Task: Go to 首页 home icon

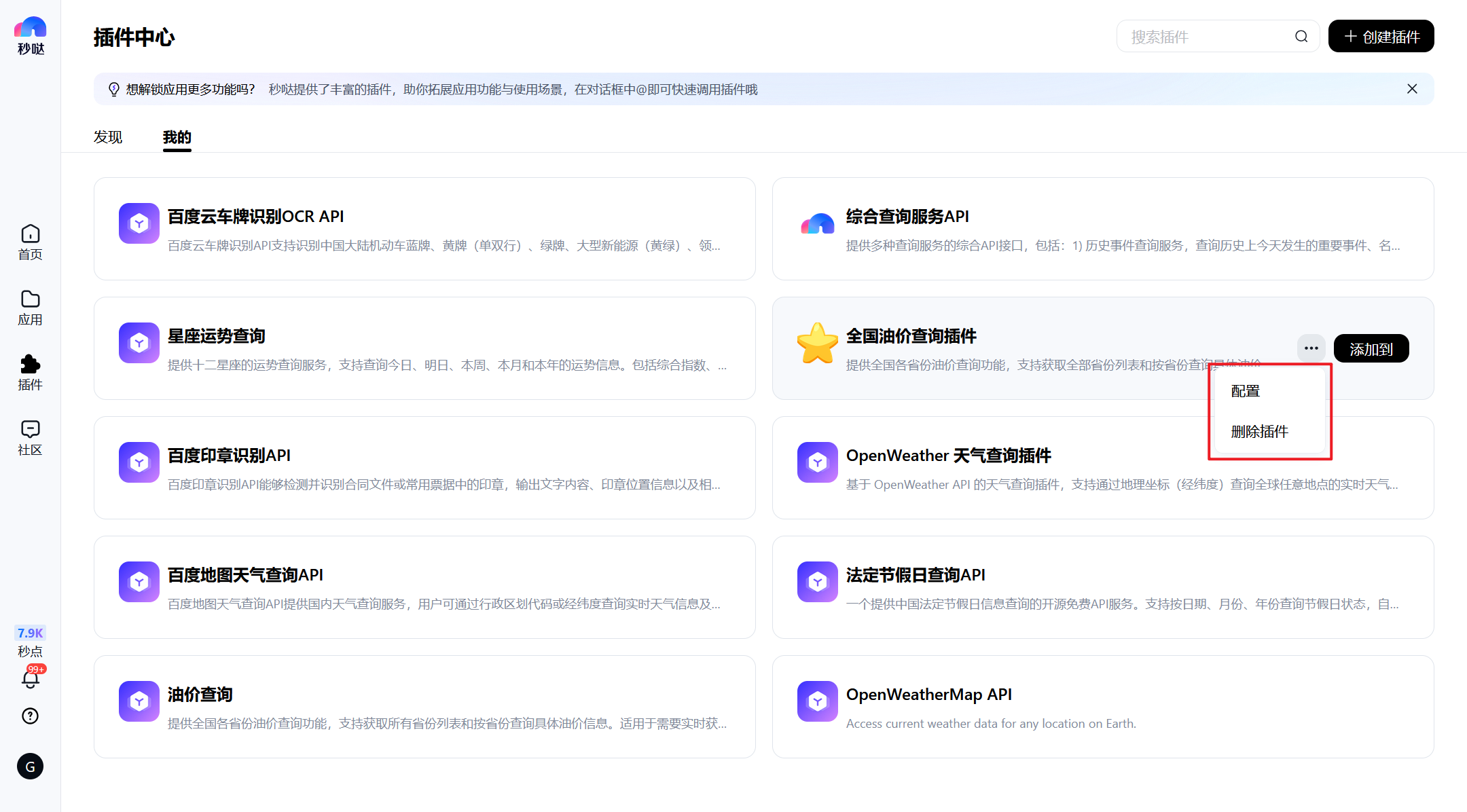Action: click(x=31, y=242)
